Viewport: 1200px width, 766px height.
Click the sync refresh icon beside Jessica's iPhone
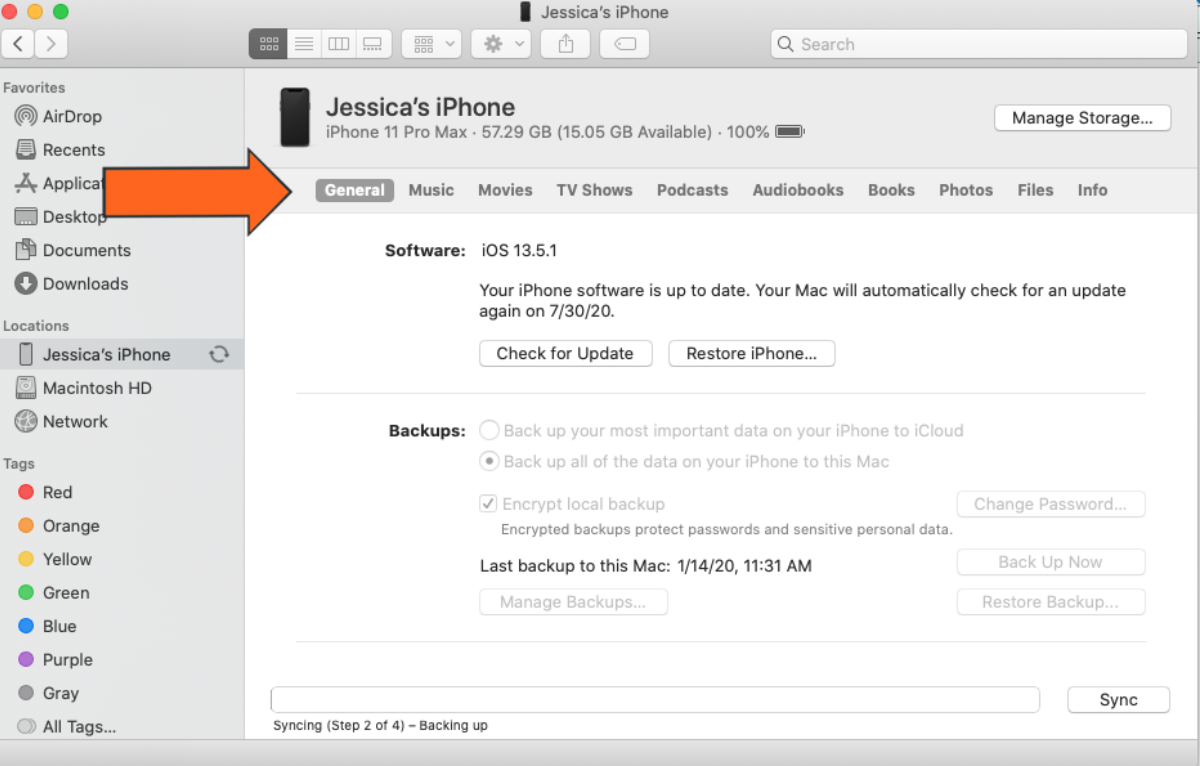[x=219, y=354]
